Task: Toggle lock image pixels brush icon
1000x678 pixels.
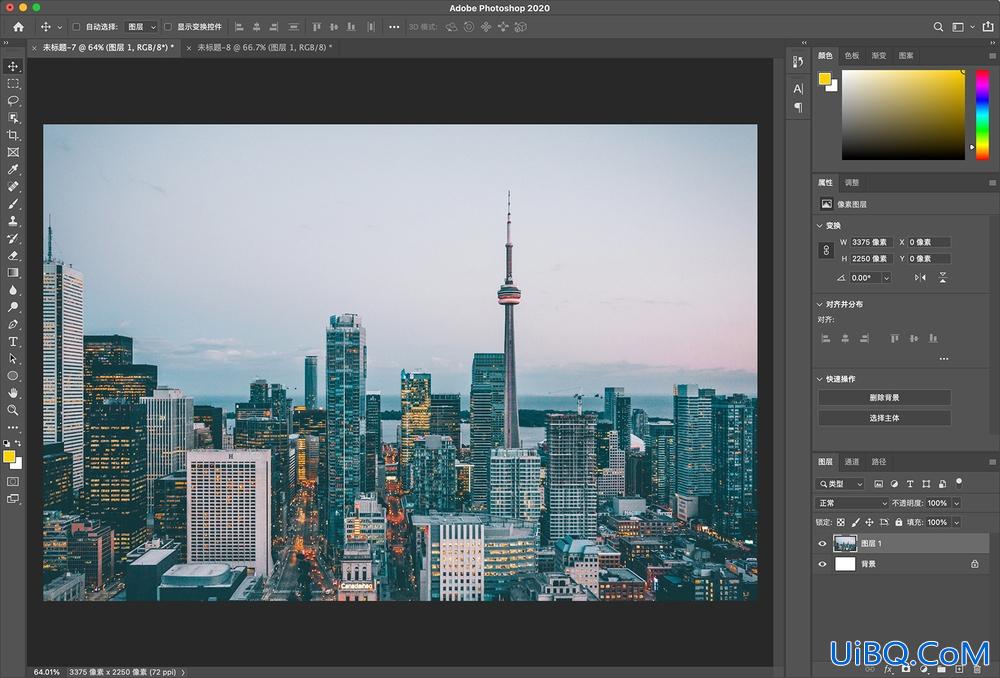Action: click(855, 522)
